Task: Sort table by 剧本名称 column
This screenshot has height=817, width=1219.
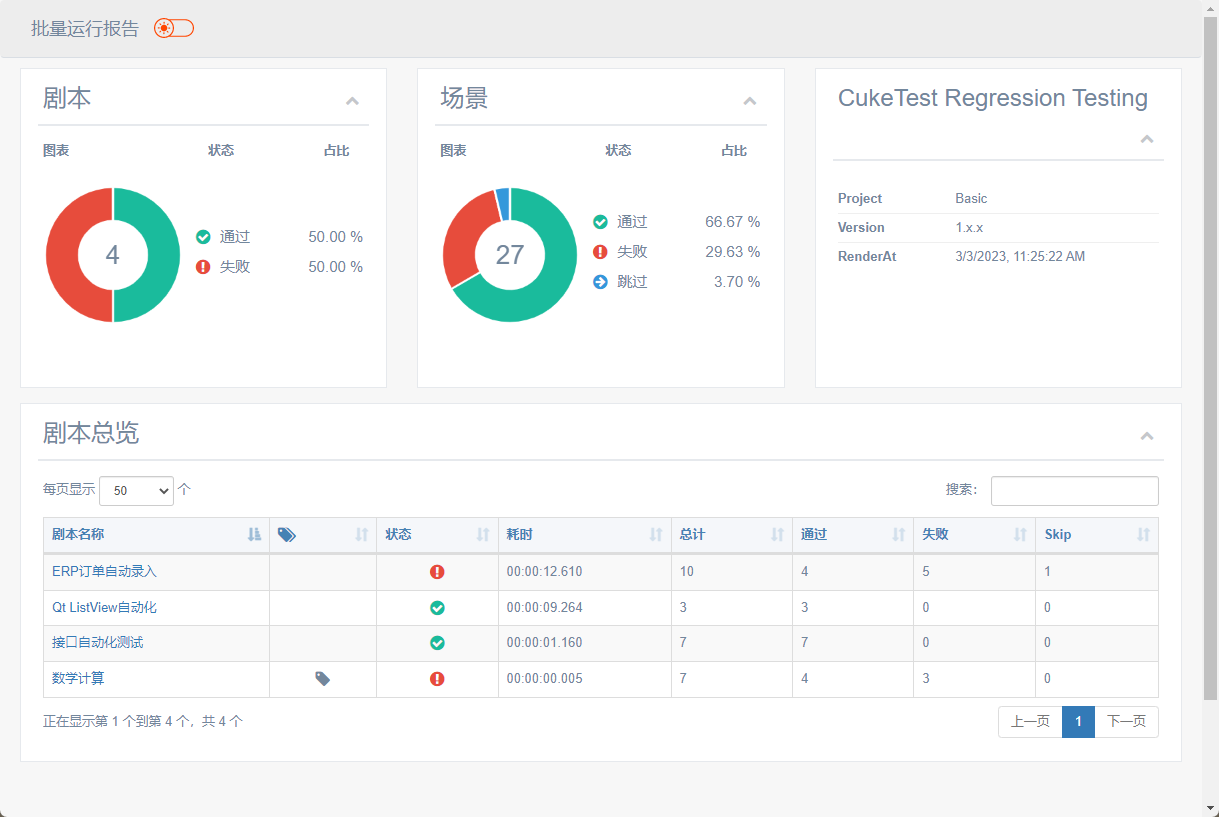Action: pos(156,535)
